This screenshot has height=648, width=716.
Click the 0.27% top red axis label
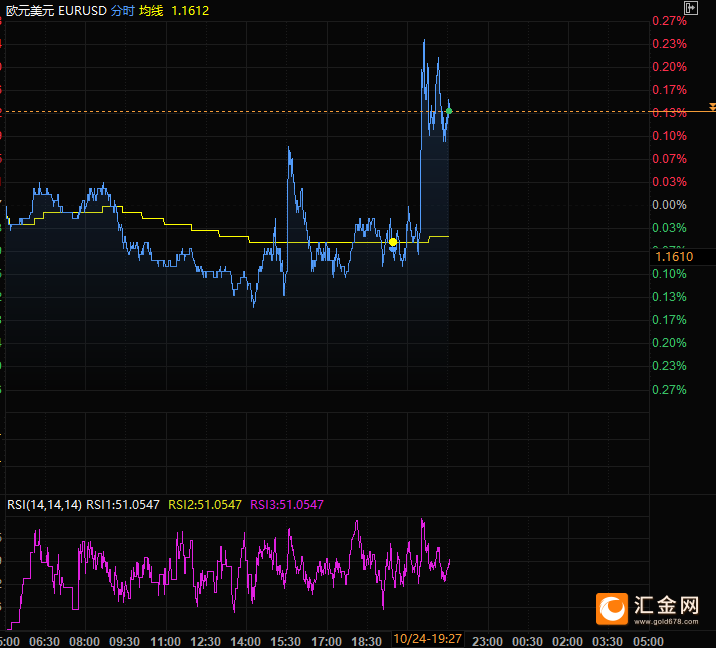click(668, 21)
